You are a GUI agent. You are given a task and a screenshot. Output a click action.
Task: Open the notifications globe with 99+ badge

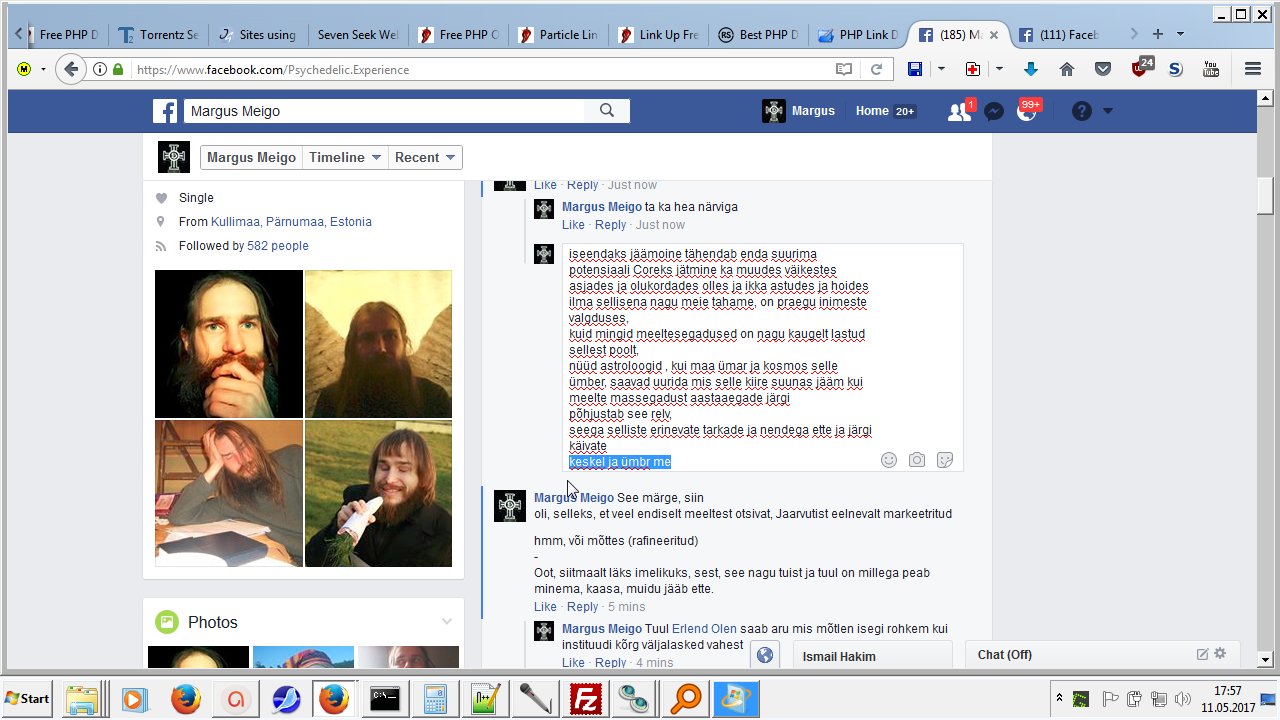click(x=1027, y=111)
